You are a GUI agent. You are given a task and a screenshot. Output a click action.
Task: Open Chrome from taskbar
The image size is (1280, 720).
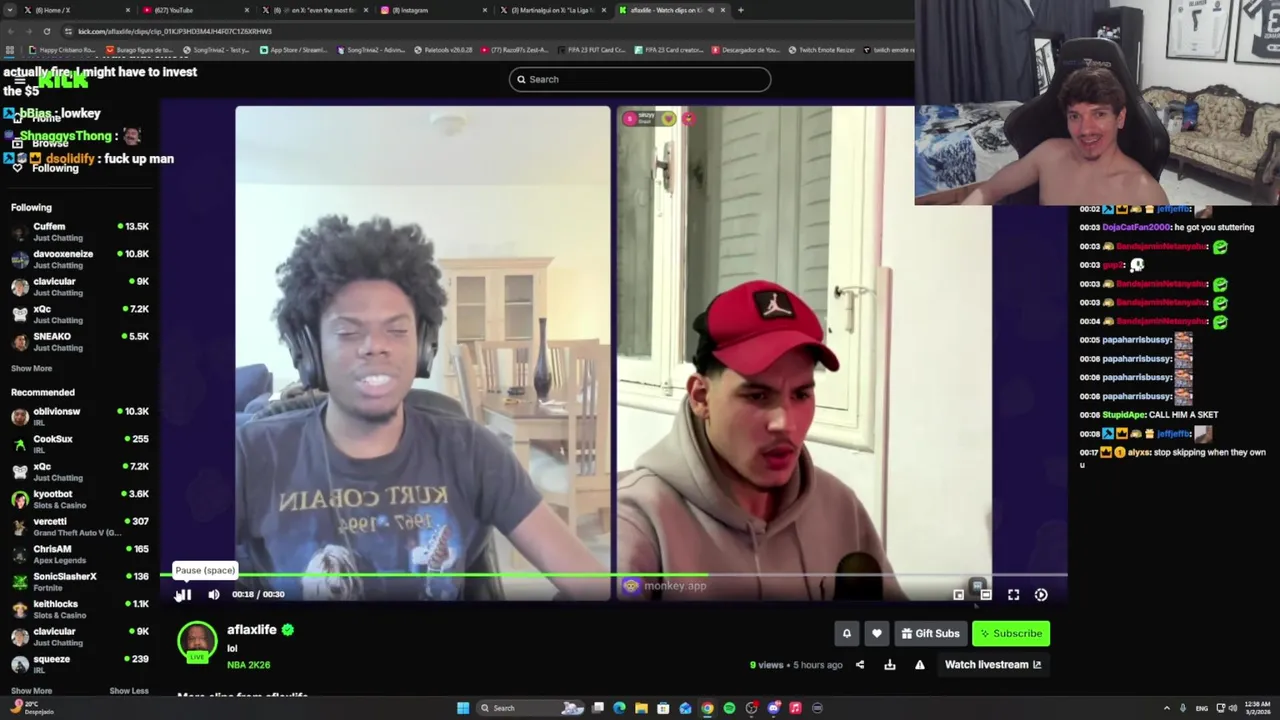coord(707,708)
